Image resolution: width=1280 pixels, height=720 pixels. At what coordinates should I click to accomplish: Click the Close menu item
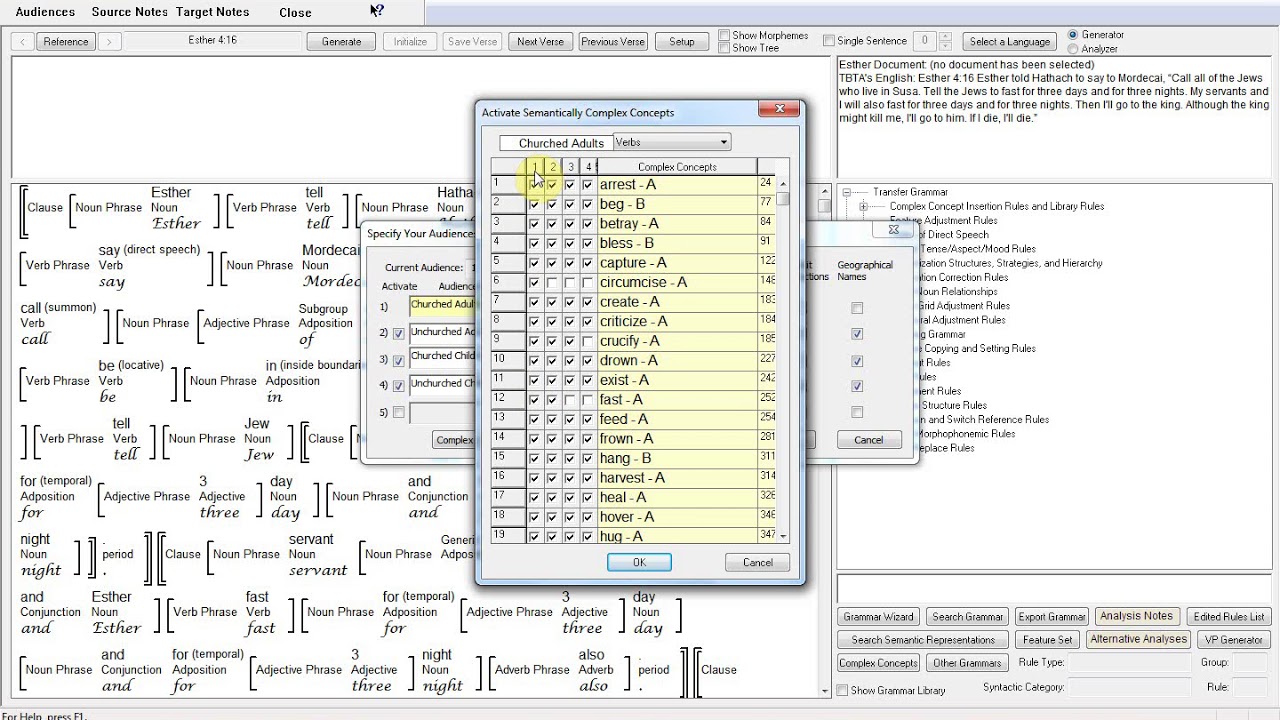tap(295, 12)
